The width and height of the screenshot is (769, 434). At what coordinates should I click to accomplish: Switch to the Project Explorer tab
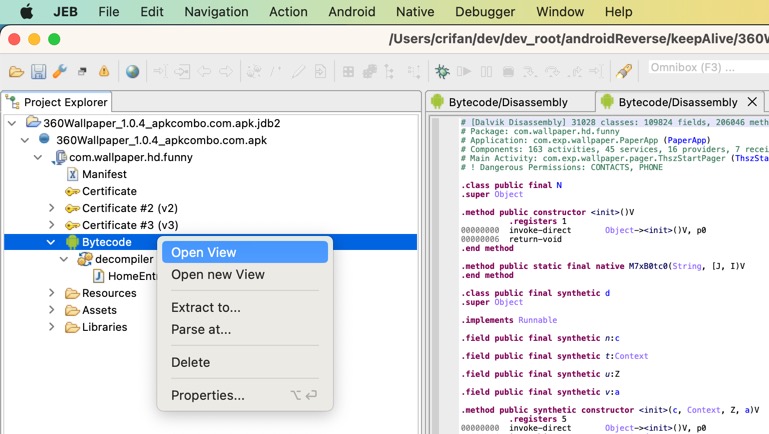[x=57, y=102]
